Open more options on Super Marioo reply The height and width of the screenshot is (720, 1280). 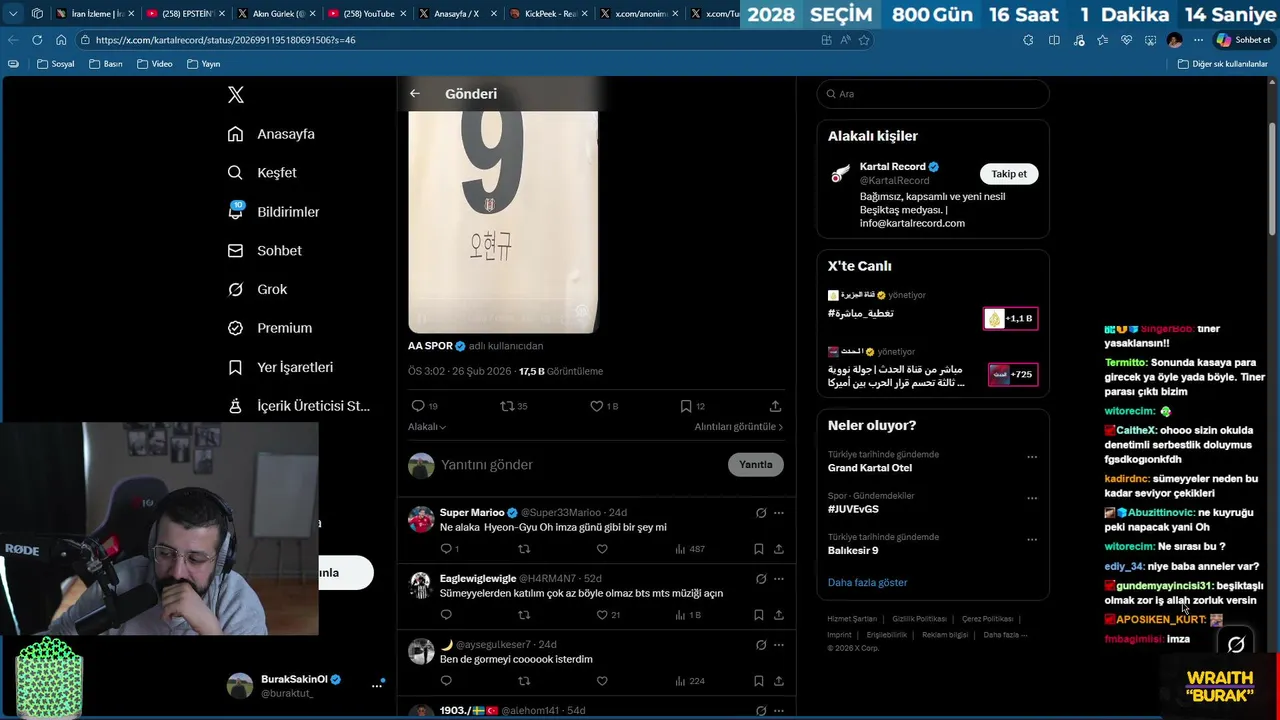pos(779,513)
